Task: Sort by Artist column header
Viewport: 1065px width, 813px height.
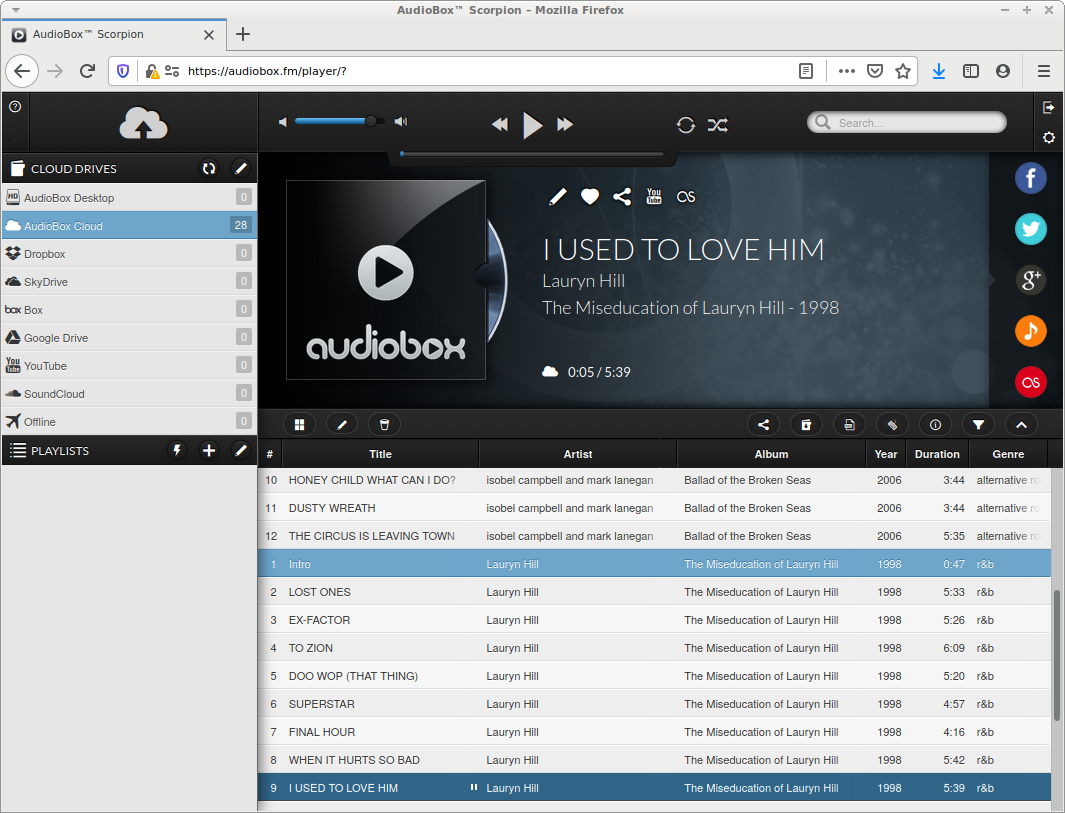Action: [578, 454]
